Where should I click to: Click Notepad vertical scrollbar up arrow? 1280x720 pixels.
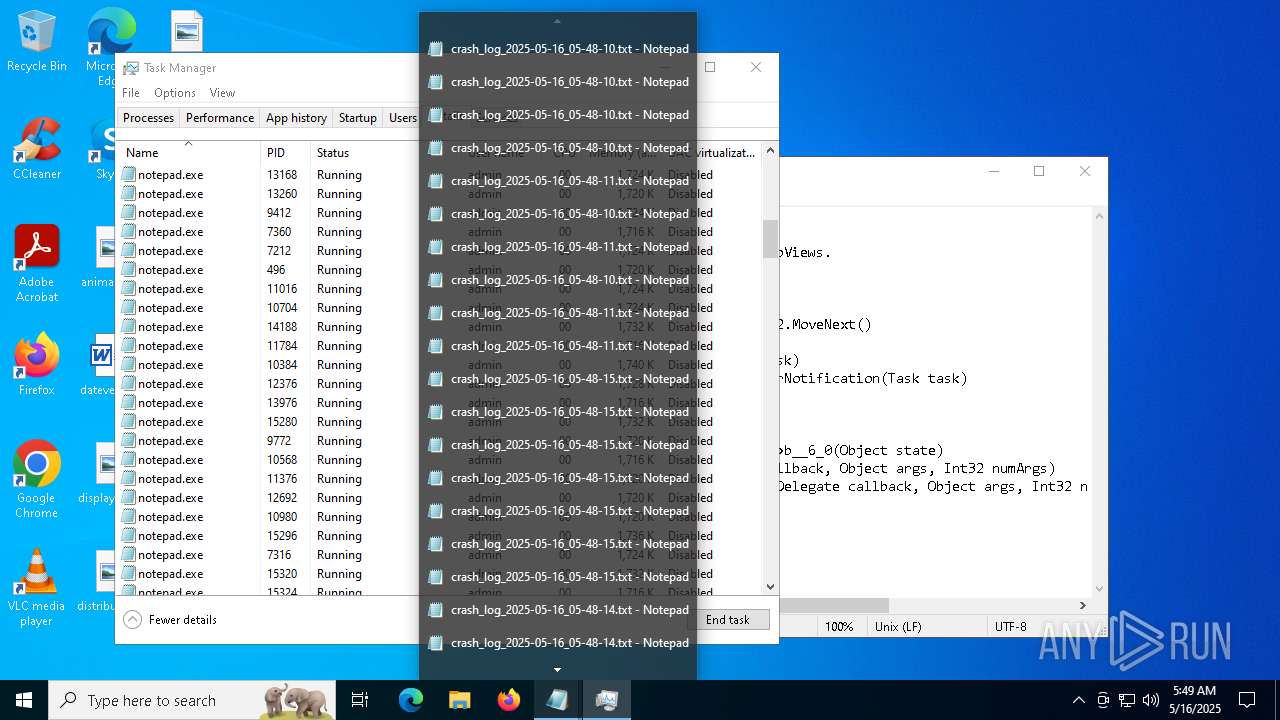coord(1099,216)
